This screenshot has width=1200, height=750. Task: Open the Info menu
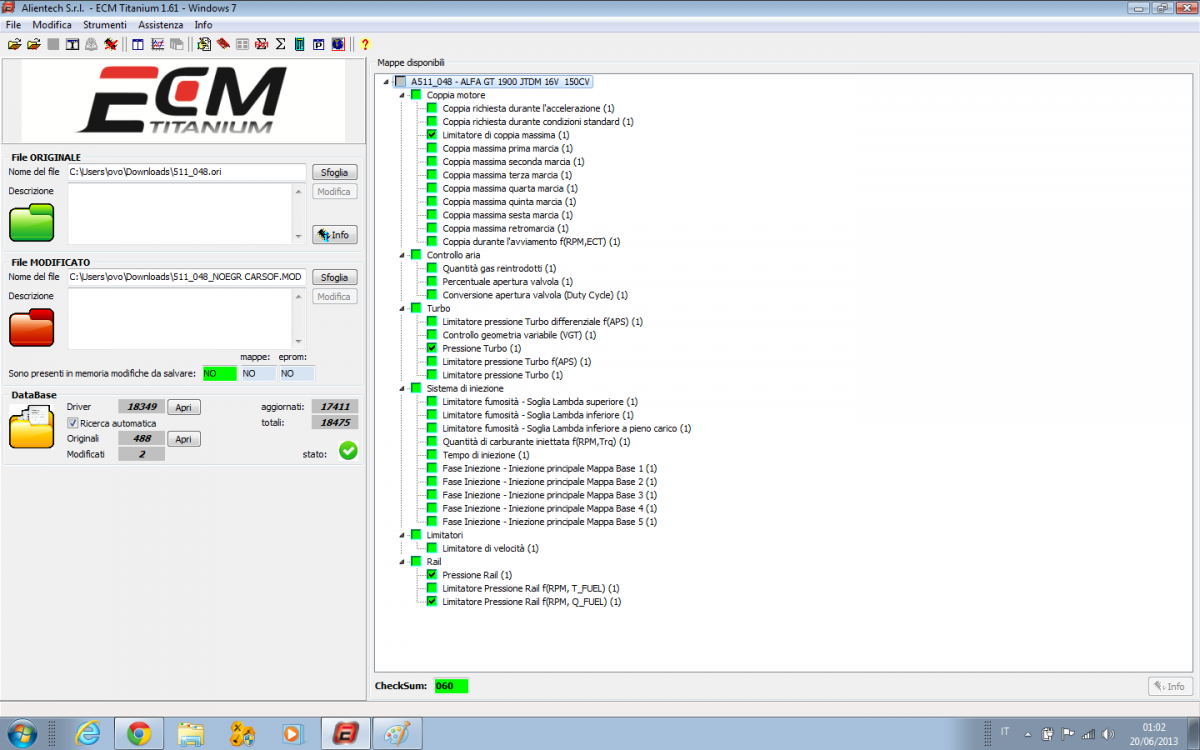coord(203,24)
